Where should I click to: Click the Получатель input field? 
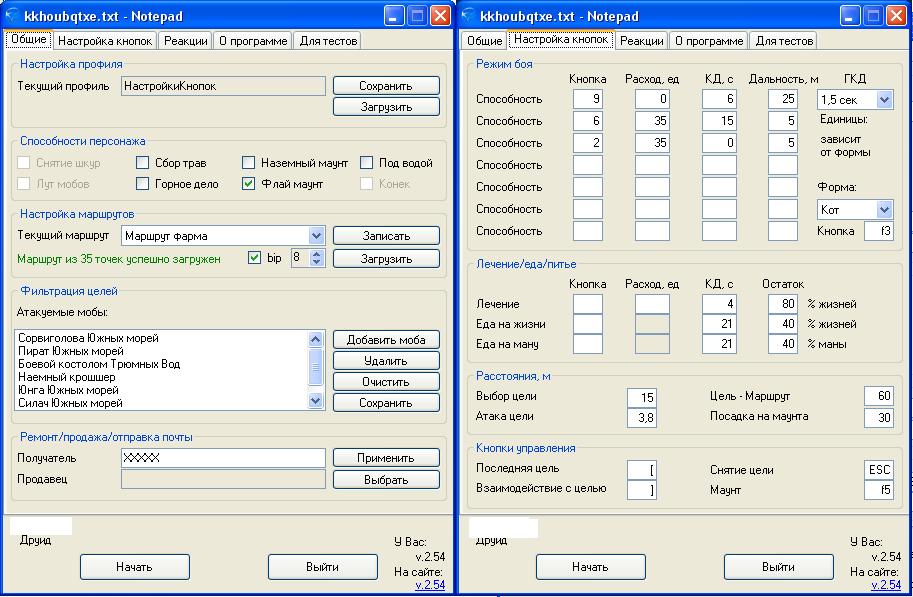tap(223, 458)
